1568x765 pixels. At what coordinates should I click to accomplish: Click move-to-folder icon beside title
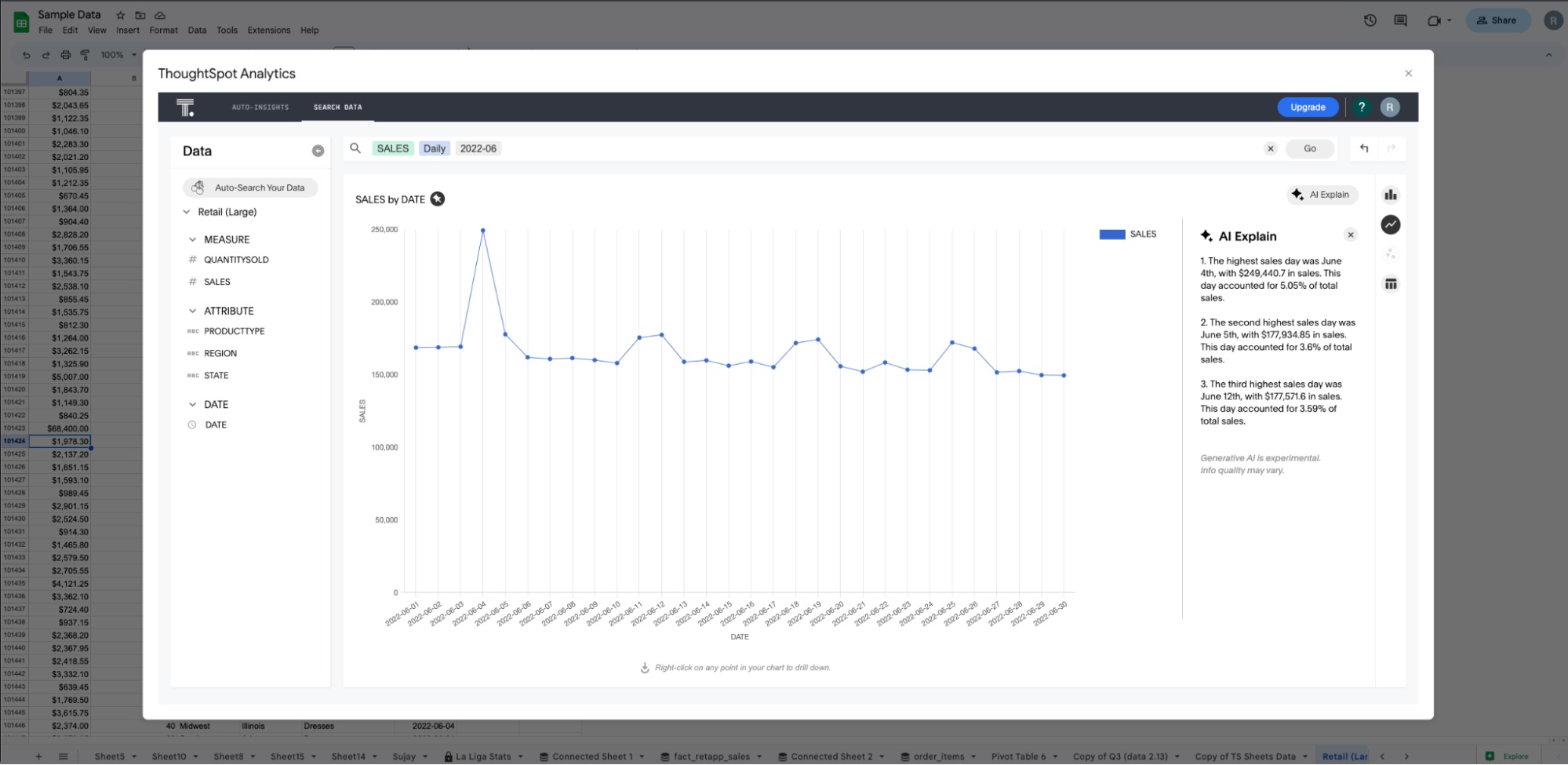click(x=140, y=15)
